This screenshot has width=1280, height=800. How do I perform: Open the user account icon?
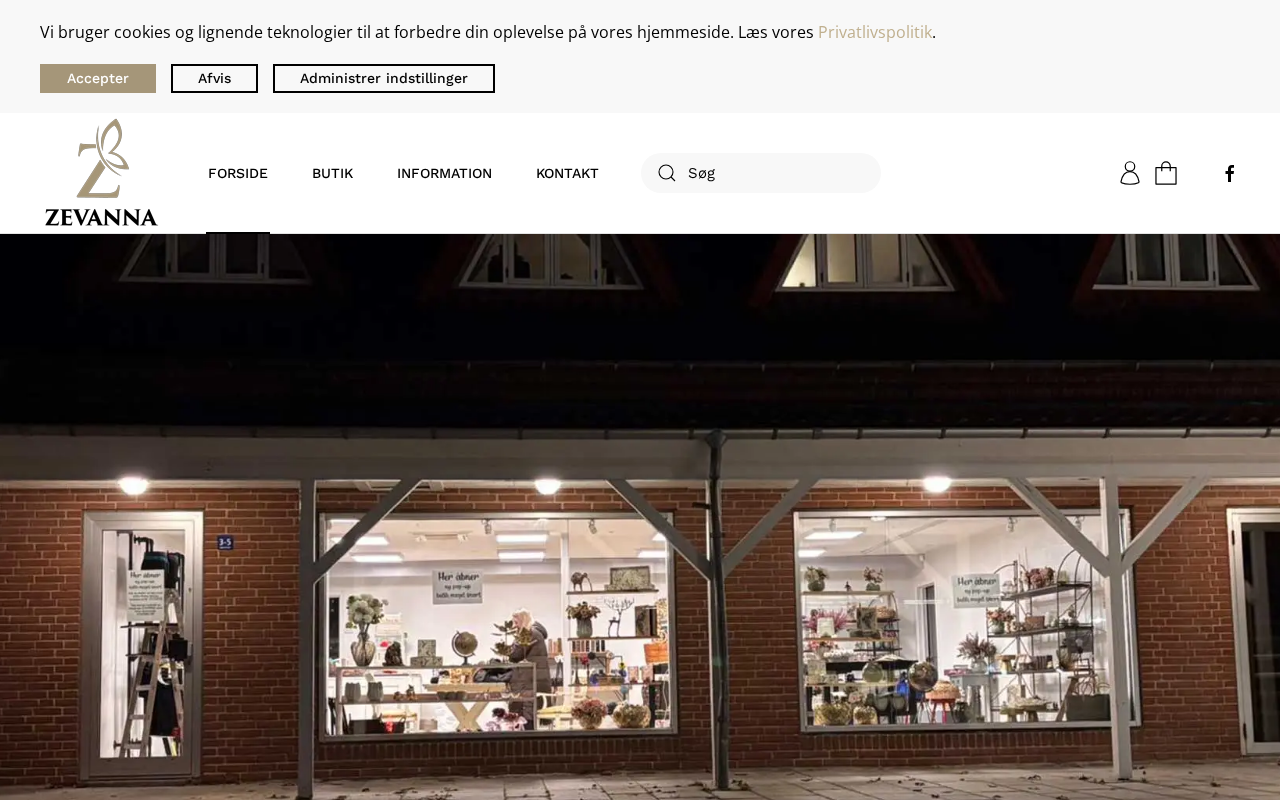point(1130,173)
